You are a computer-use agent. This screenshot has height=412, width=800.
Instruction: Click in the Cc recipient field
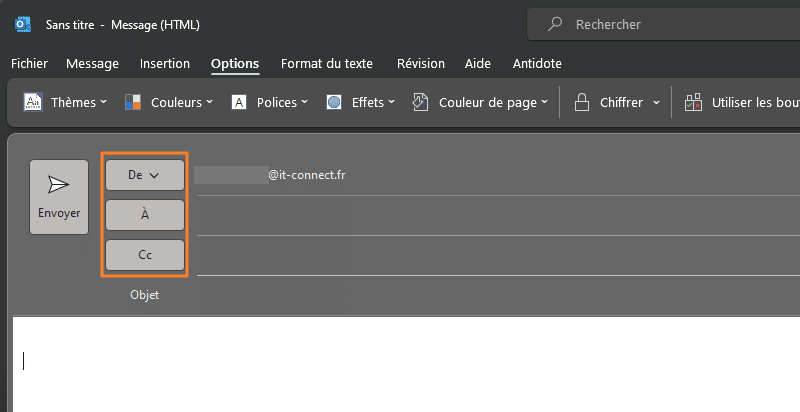(x=498, y=255)
